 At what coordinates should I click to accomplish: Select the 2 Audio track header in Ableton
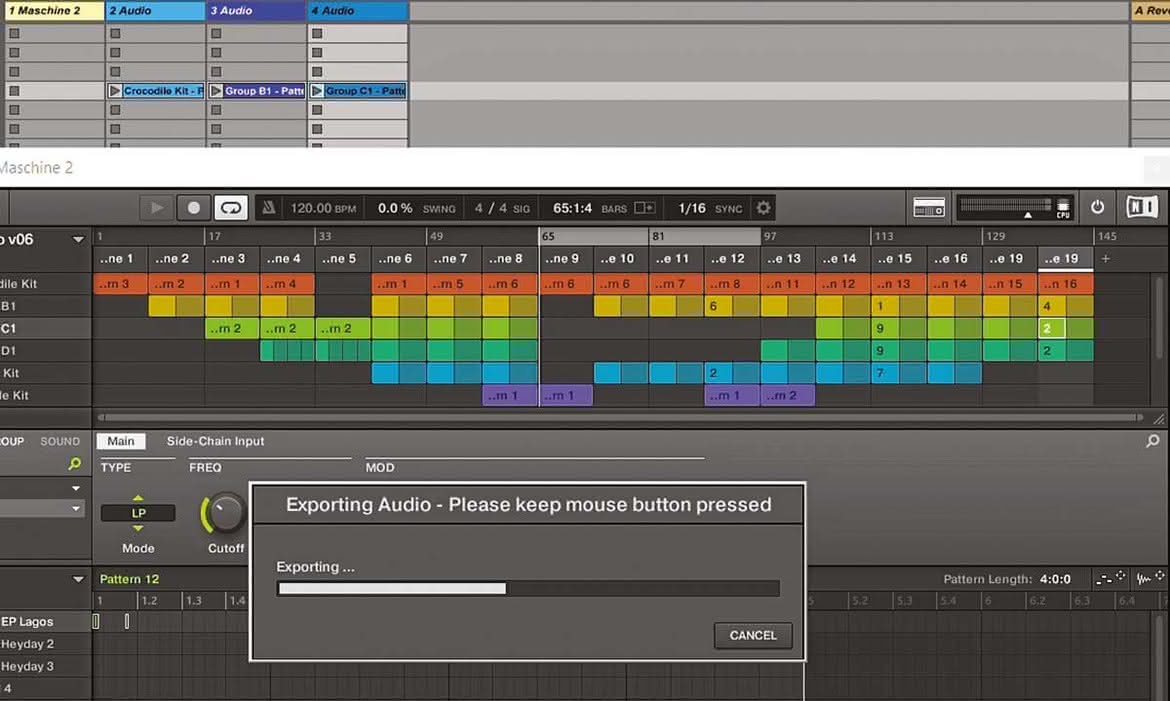click(155, 10)
